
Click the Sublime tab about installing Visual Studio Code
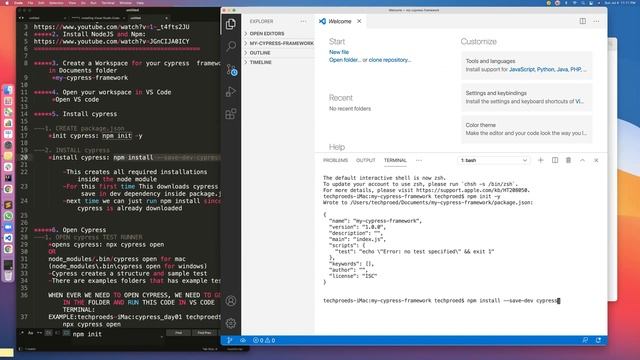click(x=97, y=18)
